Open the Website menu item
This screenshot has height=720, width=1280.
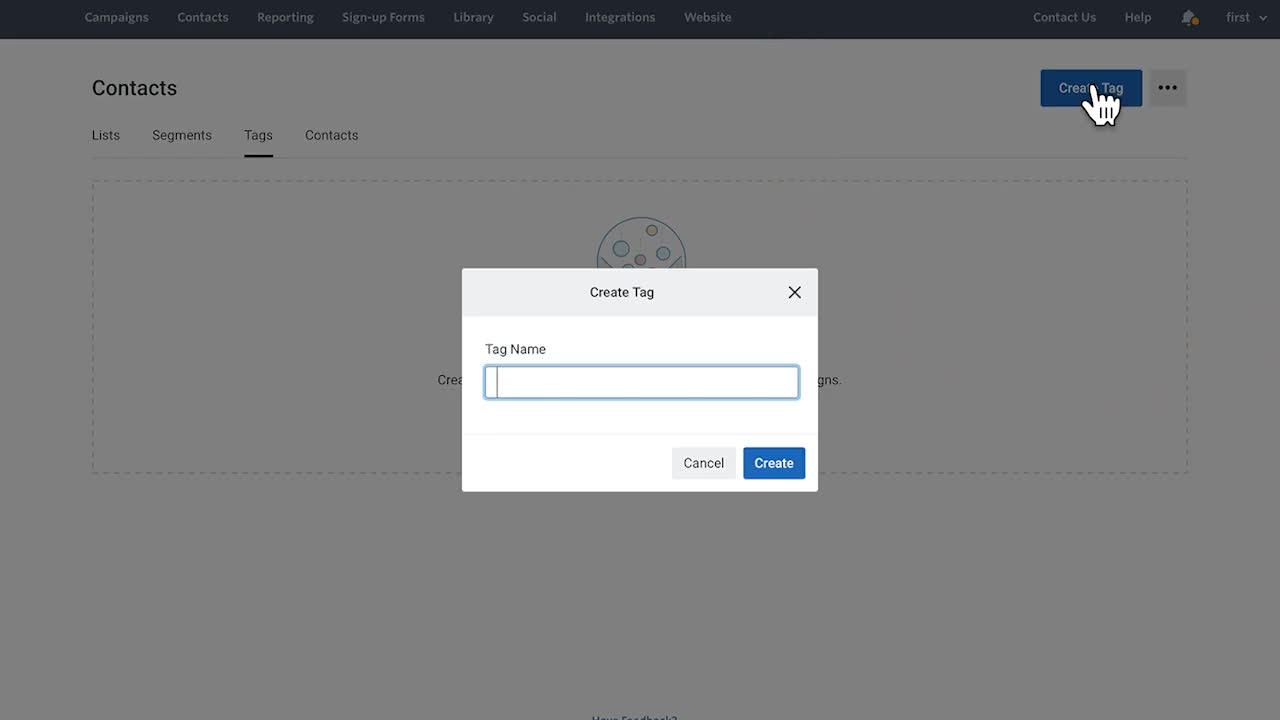[x=707, y=17]
